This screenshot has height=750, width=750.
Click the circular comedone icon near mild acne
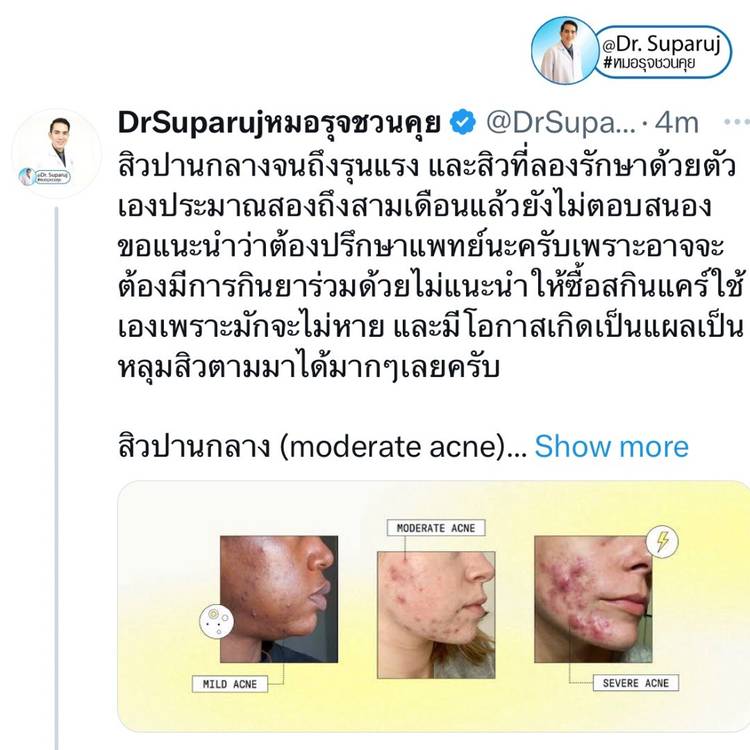(216, 621)
